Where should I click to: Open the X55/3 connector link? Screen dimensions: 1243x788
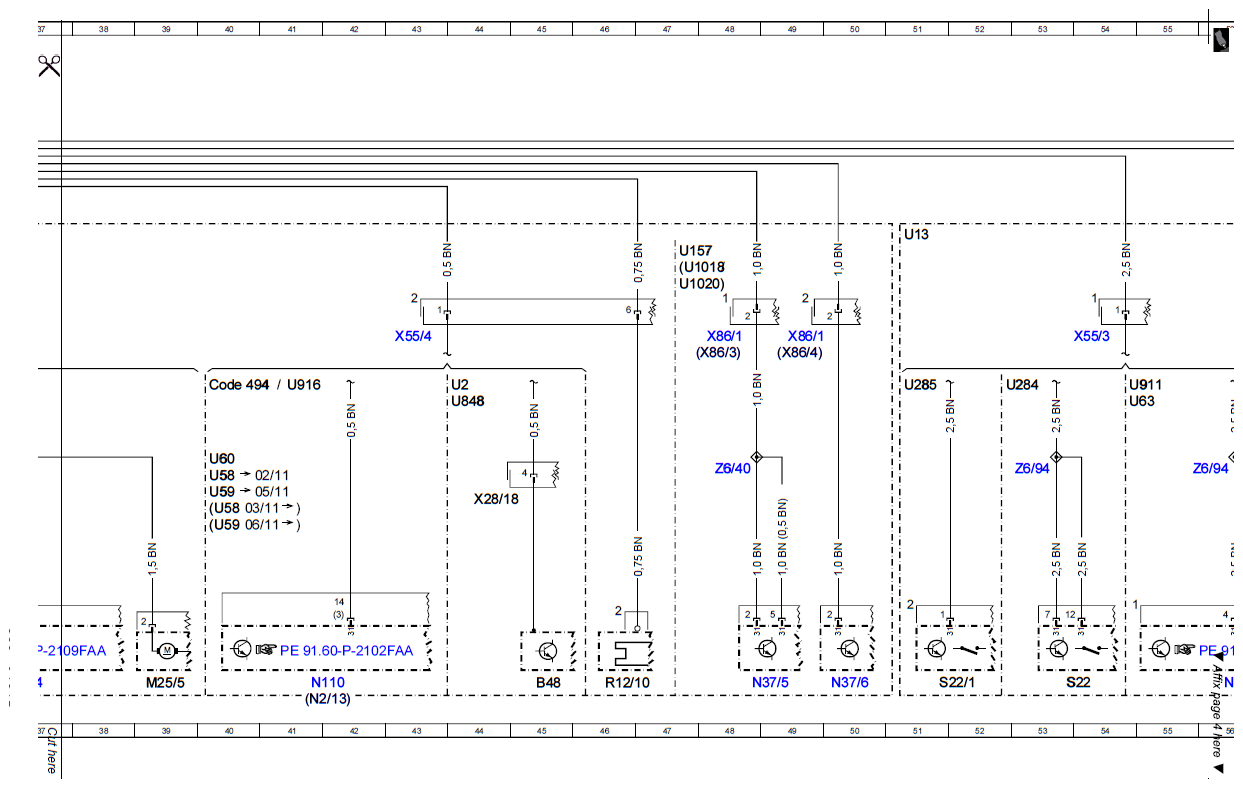1092,337
